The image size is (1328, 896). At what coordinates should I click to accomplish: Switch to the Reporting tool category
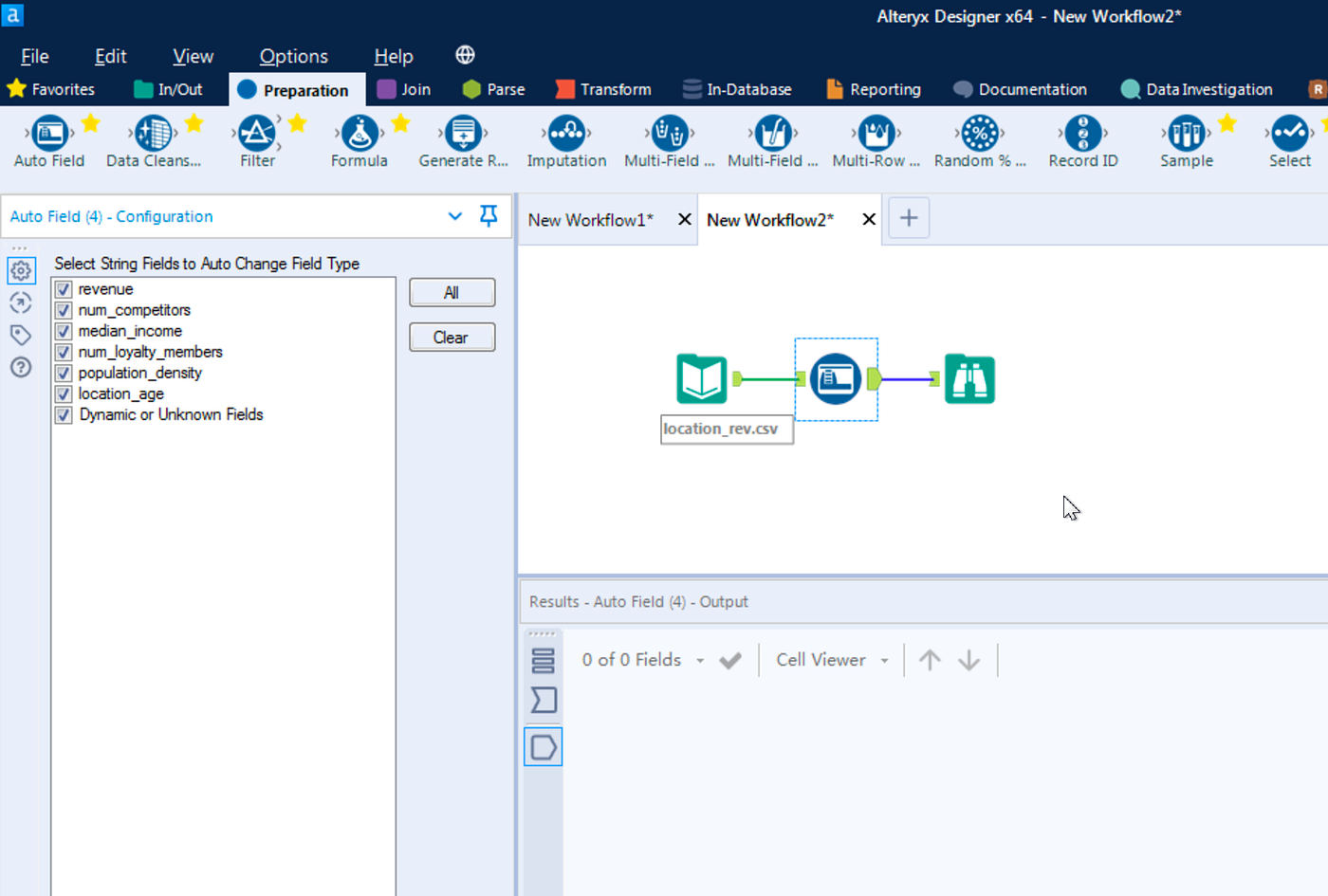coord(874,89)
